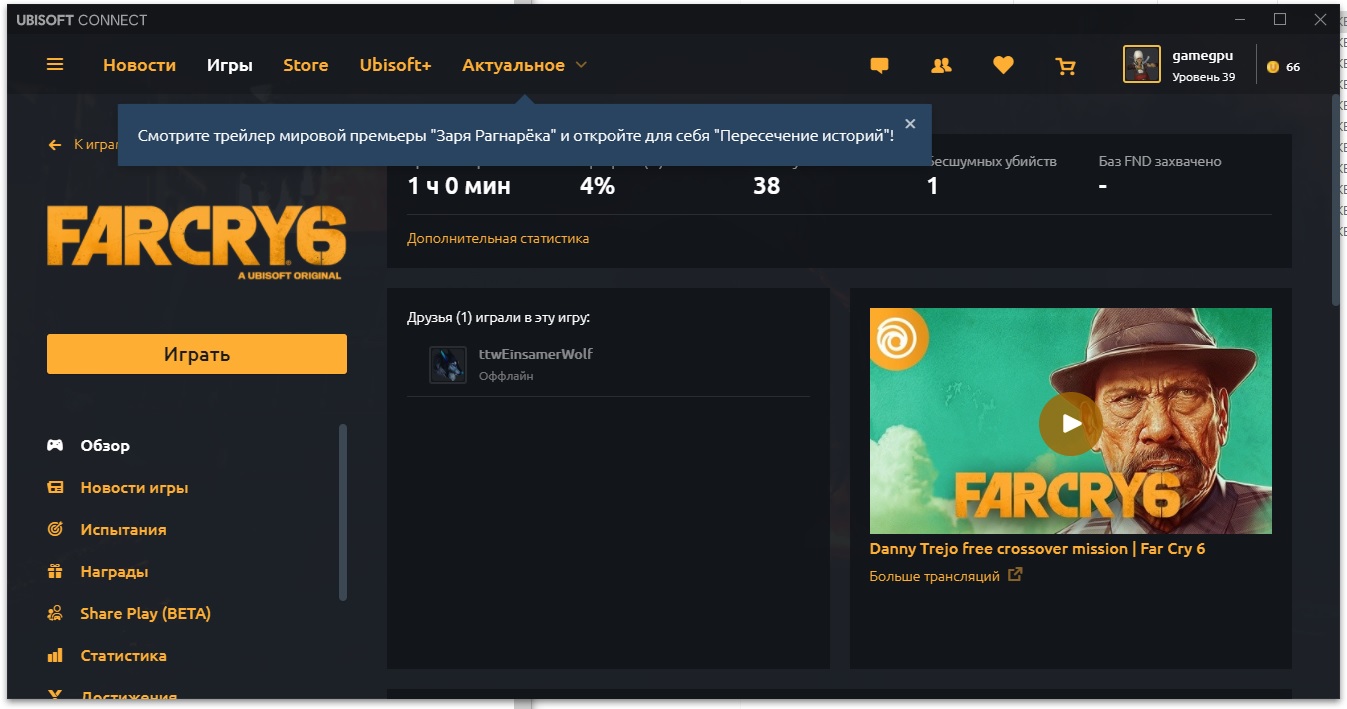Click ttwEinsamerWolf friend avatar
Image resolution: width=1347 pixels, height=709 pixels.
pos(448,365)
